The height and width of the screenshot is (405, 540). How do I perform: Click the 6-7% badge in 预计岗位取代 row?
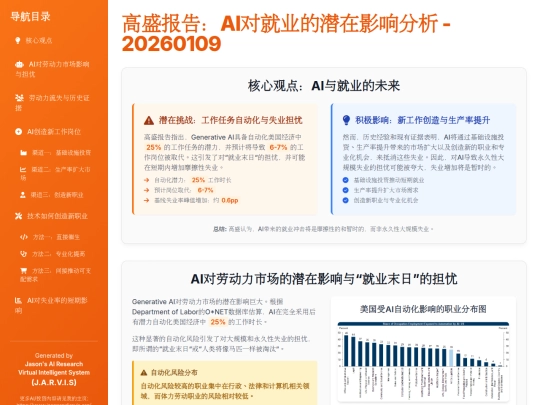tap(205, 190)
